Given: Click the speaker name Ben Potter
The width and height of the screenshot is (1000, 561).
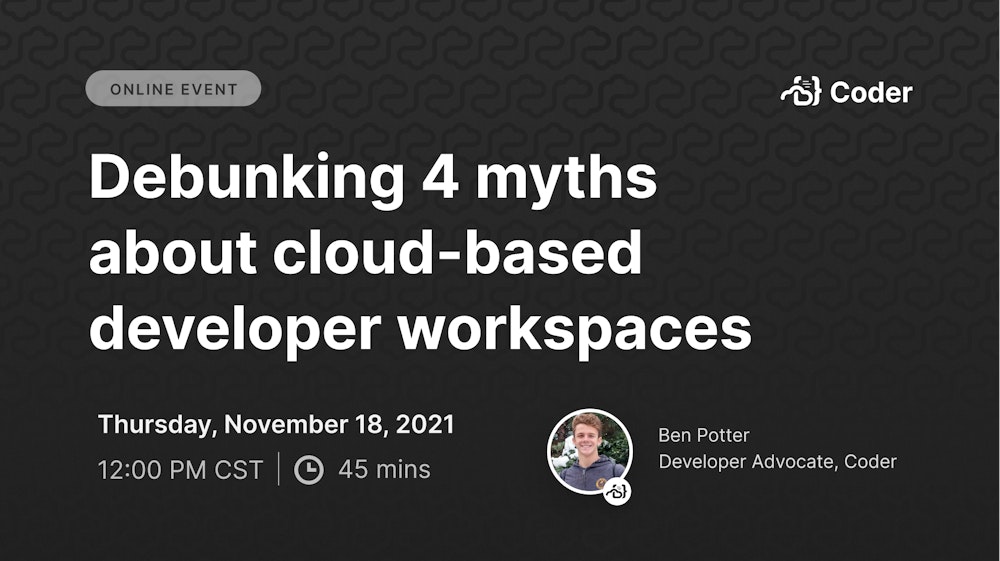Looking at the screenshot, I should click(704, 435).
